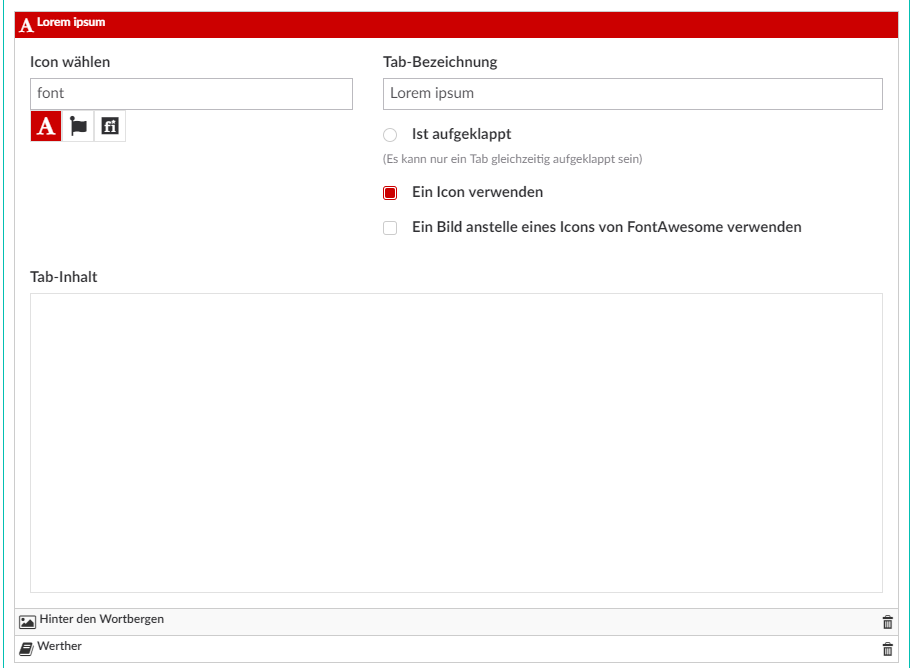Enable 'Ein Bild anstelle eines Icons' checkbox
913x668 pixels.
pos(390,228)
